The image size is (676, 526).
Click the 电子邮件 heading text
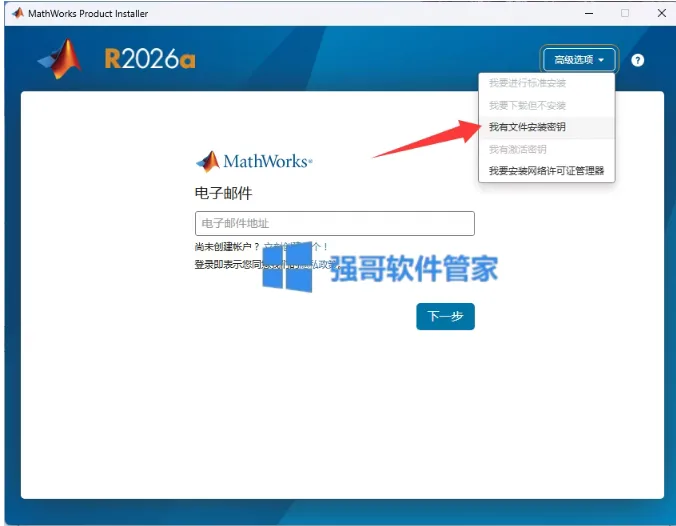click(x=223, y=193)
